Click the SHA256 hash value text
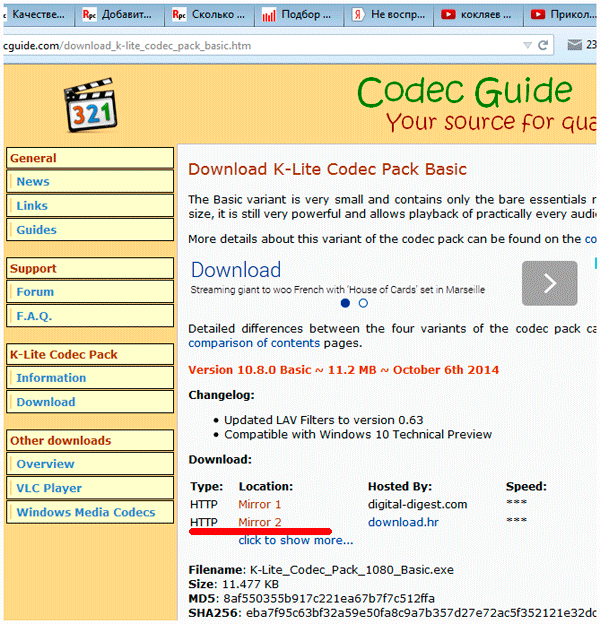This screenshot has width=600, height=624. coord(421,613)
